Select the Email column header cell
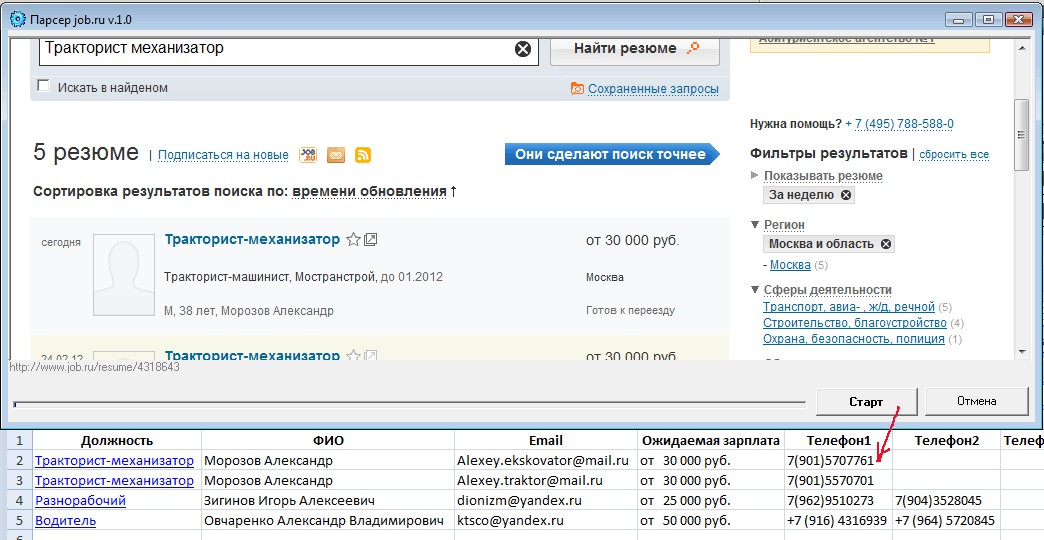This screenshot has width=1044, height=540. pyautogui.click(x=546, y=440)
